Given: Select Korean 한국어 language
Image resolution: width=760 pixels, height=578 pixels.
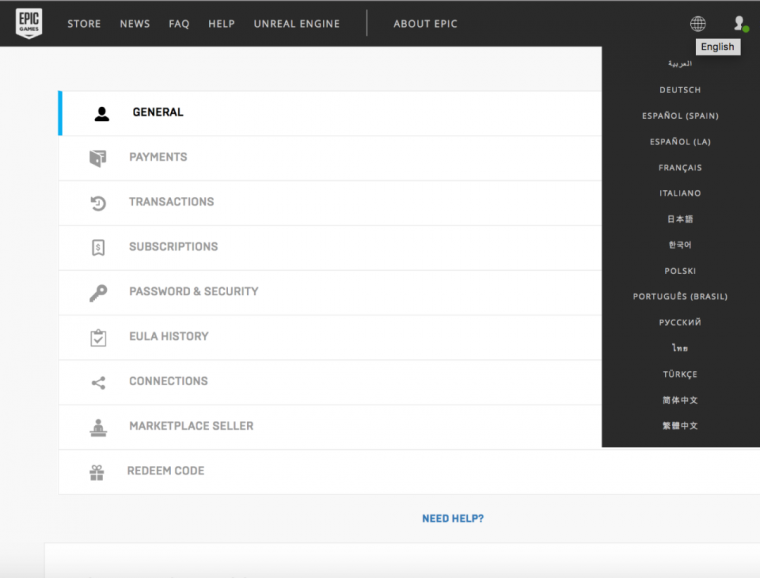Looking at the screenshot, I should (x=680, y=245).
